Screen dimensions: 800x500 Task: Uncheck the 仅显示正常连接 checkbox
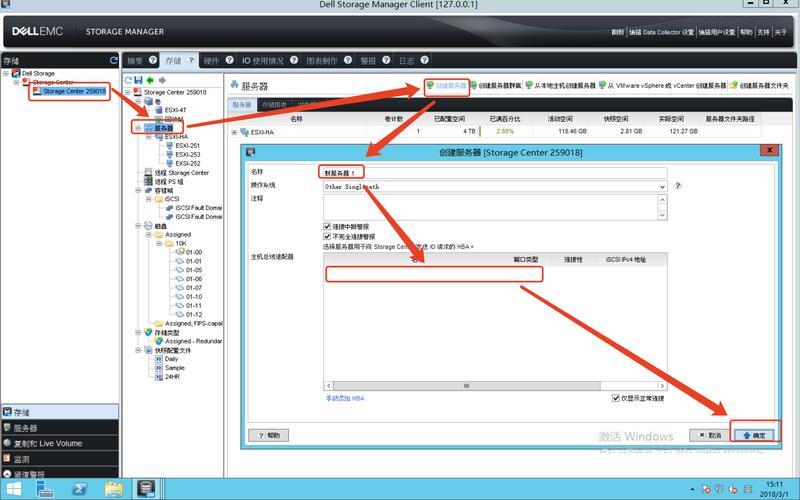tap(616, 398)
